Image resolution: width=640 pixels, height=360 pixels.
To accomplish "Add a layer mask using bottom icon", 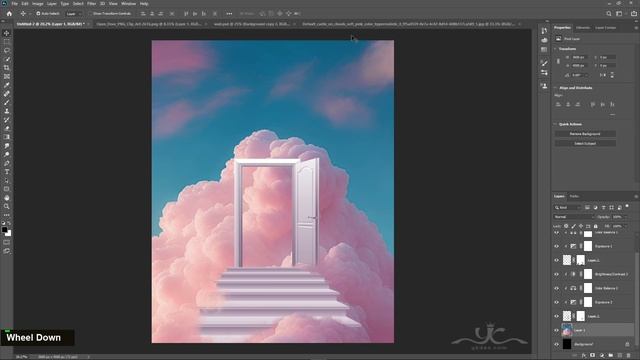I will click(593, 356).
